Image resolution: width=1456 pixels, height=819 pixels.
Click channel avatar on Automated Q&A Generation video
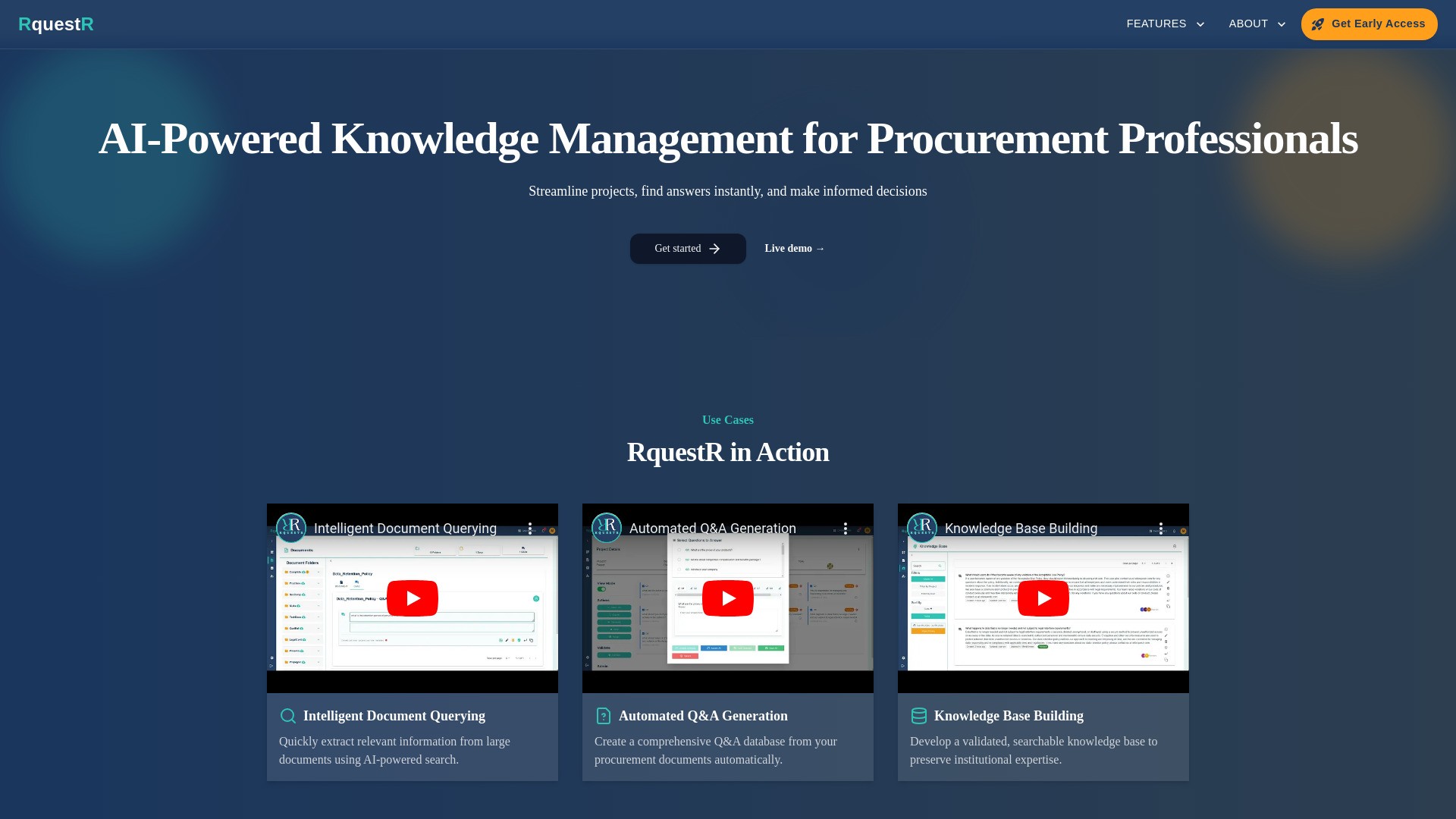[607, 528]
